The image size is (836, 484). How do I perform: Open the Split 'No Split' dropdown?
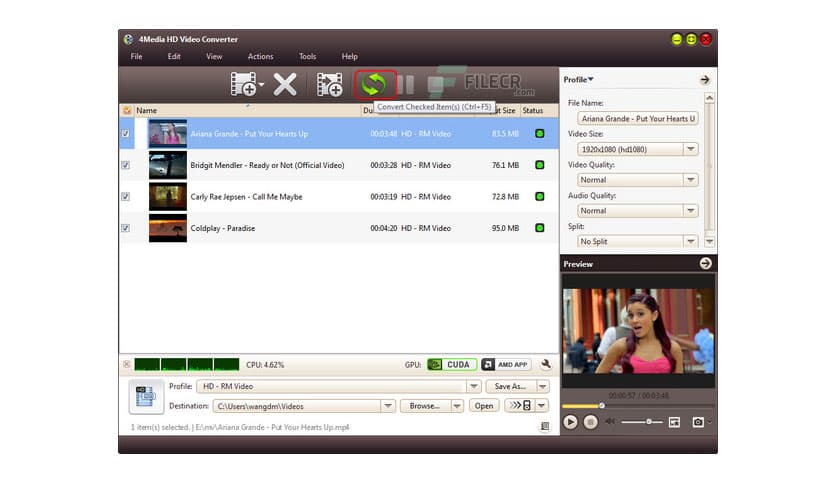pyautogui.click(x=638, y=241)
